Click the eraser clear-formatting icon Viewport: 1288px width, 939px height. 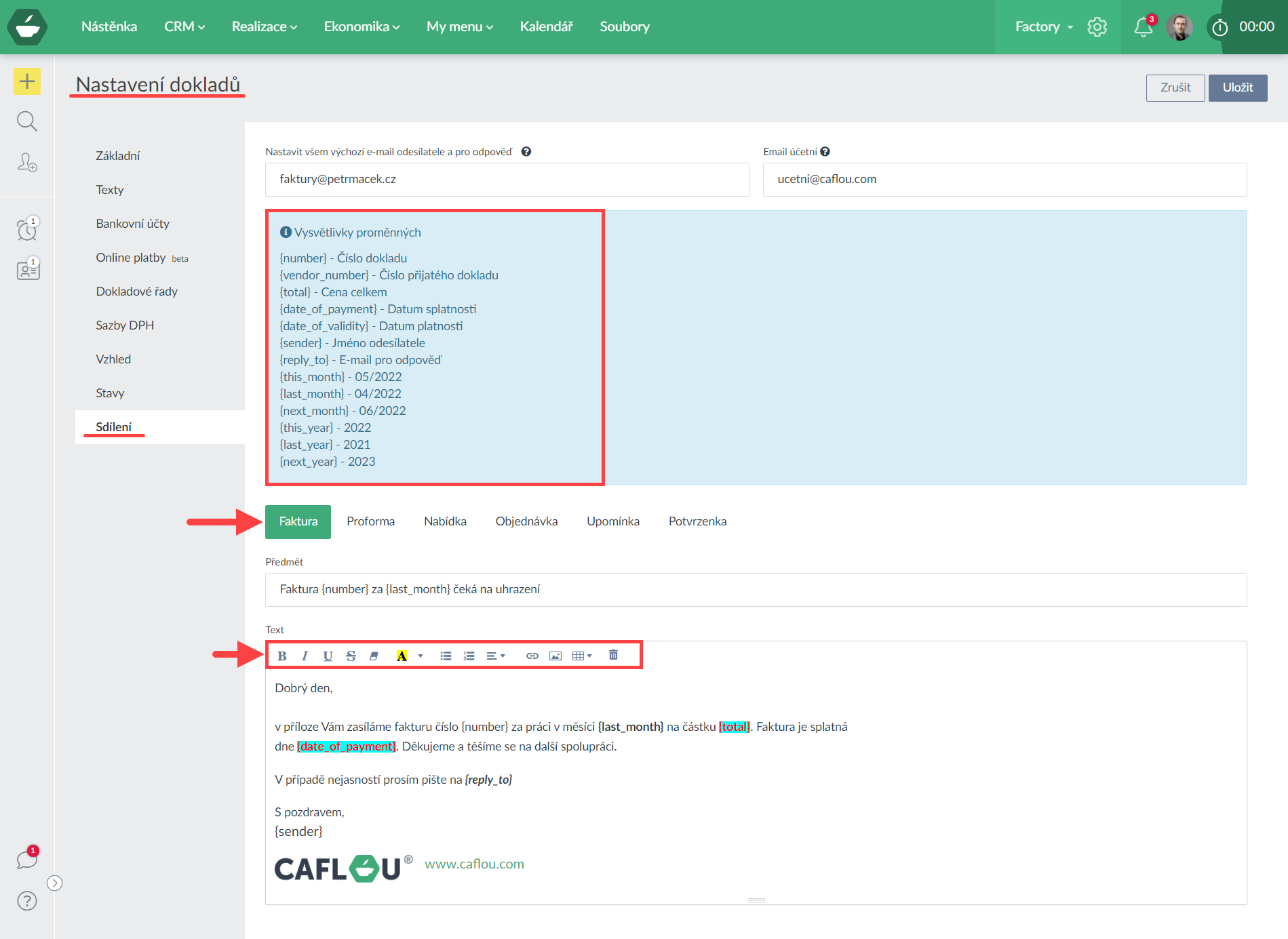374,656
